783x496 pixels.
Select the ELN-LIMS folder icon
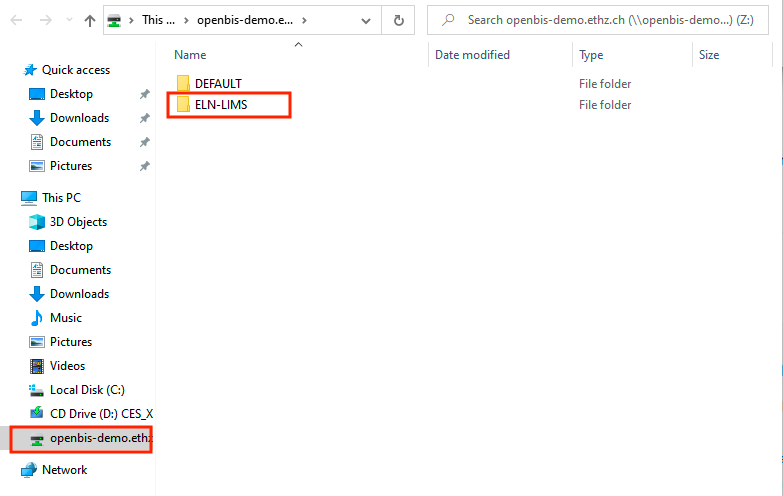tap(183, 104)
